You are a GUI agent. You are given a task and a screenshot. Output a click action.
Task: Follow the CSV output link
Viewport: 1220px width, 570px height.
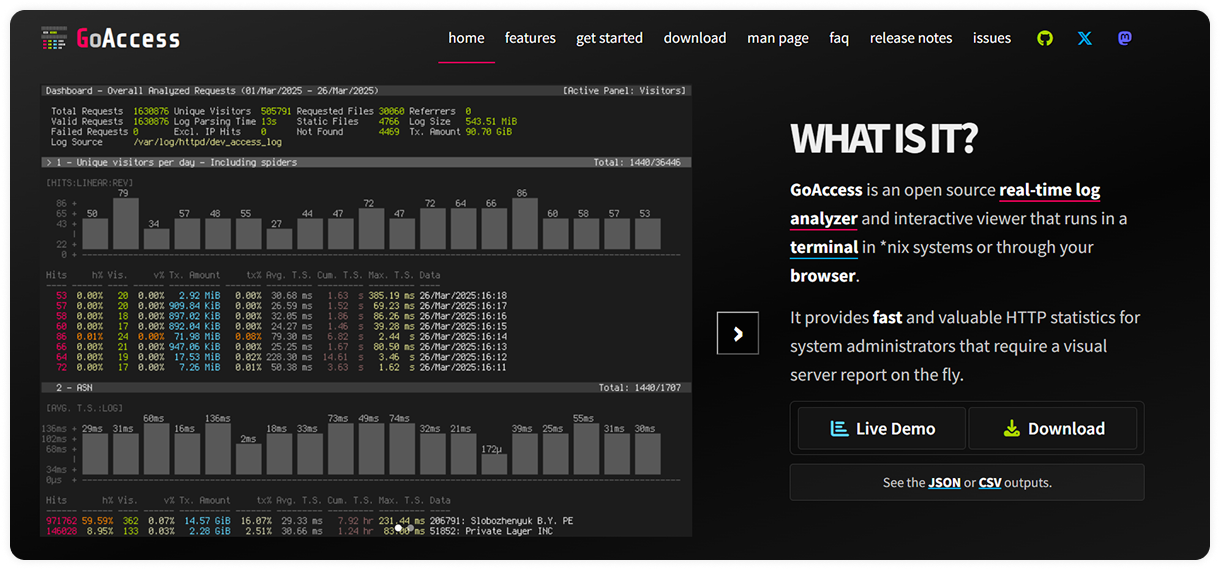pyautogui.click(x=990, y=482)
